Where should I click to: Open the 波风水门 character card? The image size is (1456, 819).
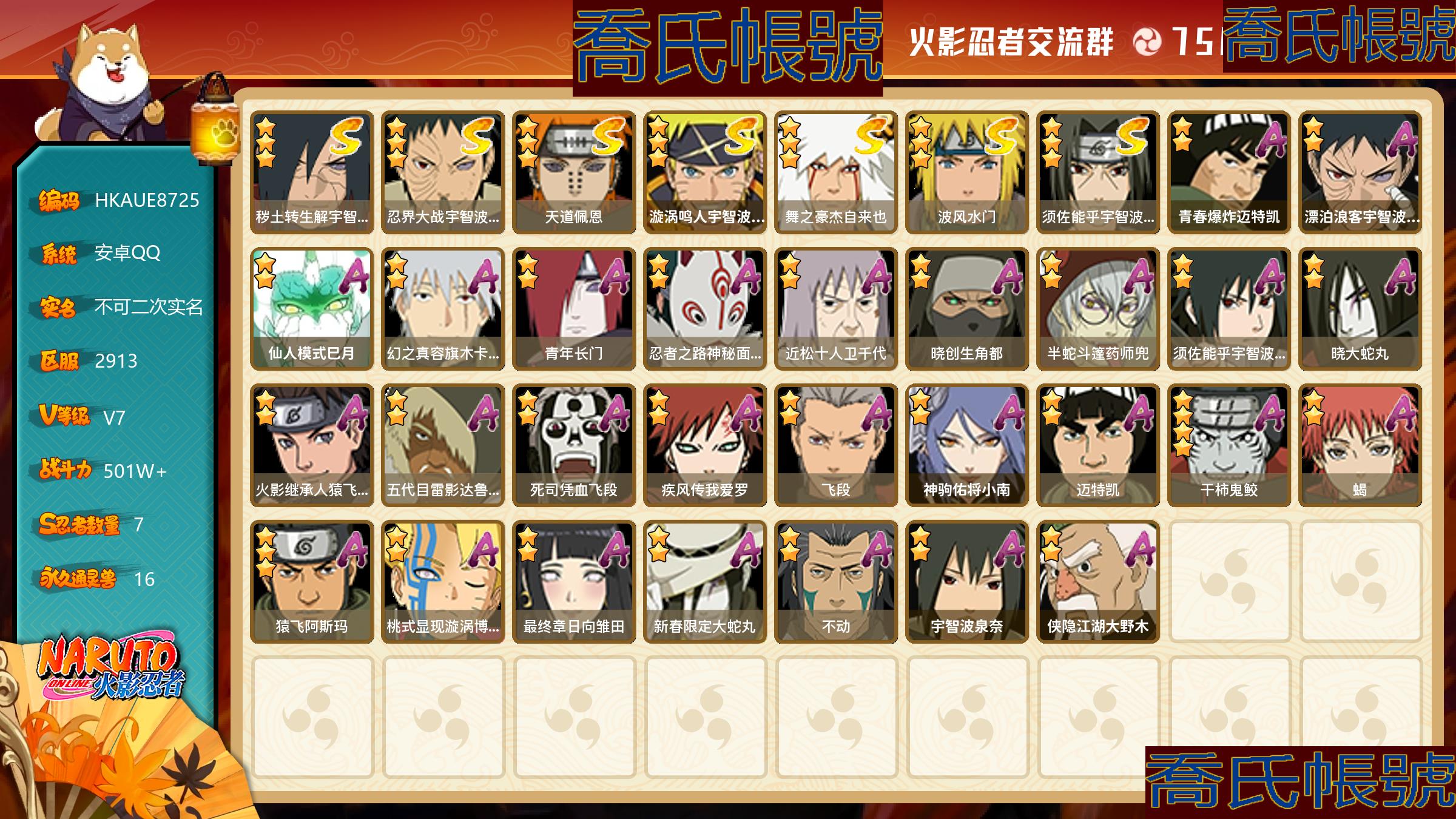coord(966,172)
